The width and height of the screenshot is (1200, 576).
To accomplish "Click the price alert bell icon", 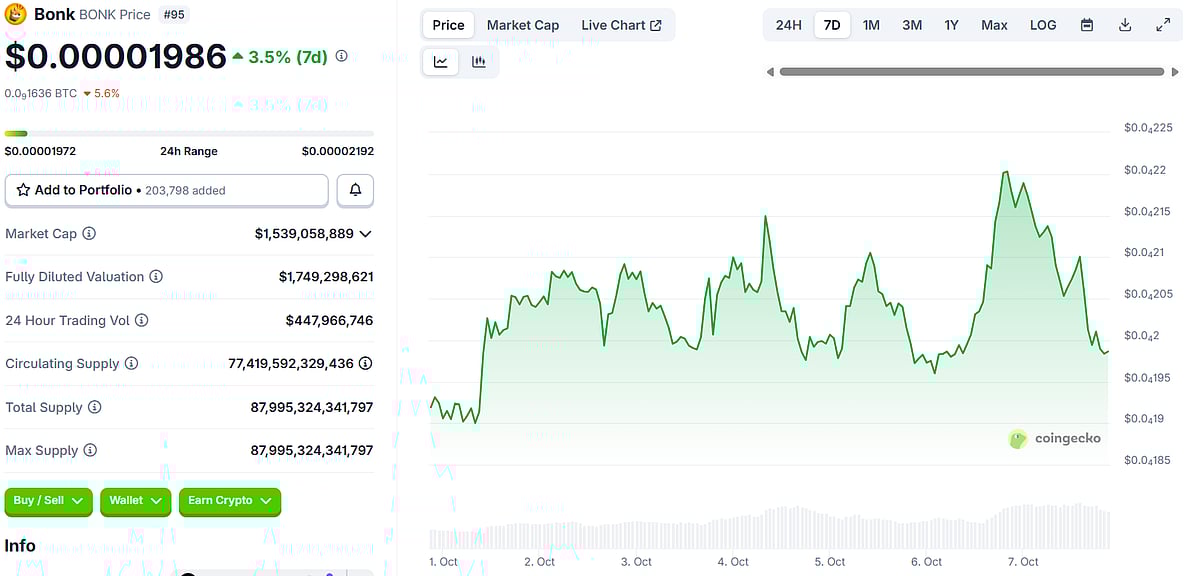I will pos(355,190).
